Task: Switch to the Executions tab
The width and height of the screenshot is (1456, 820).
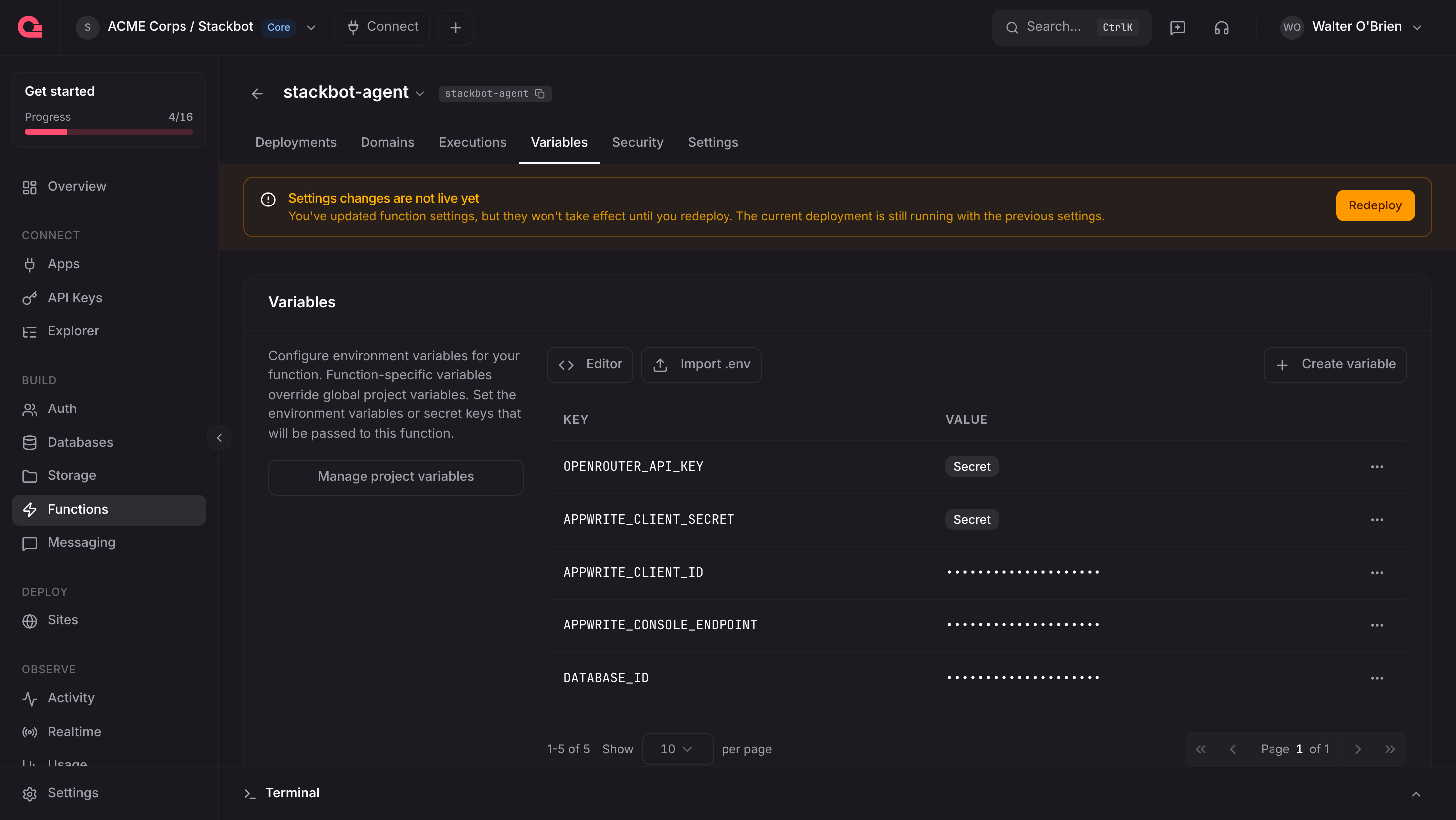Action: click(x=473, y=143)
